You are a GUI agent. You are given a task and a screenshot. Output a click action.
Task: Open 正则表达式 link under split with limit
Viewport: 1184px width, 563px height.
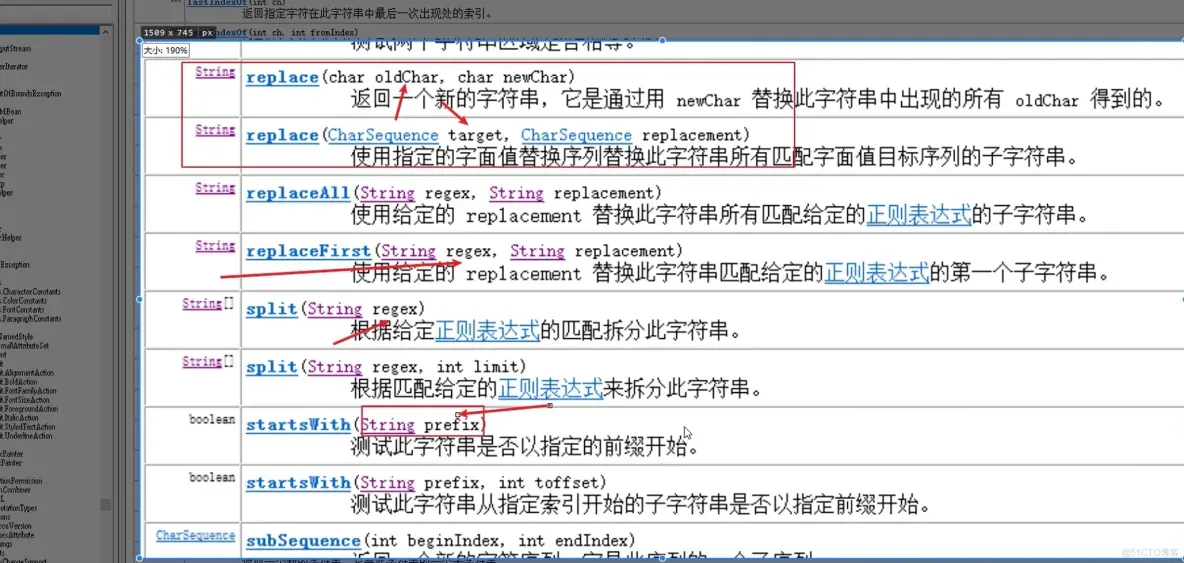(x=551, y=389)
